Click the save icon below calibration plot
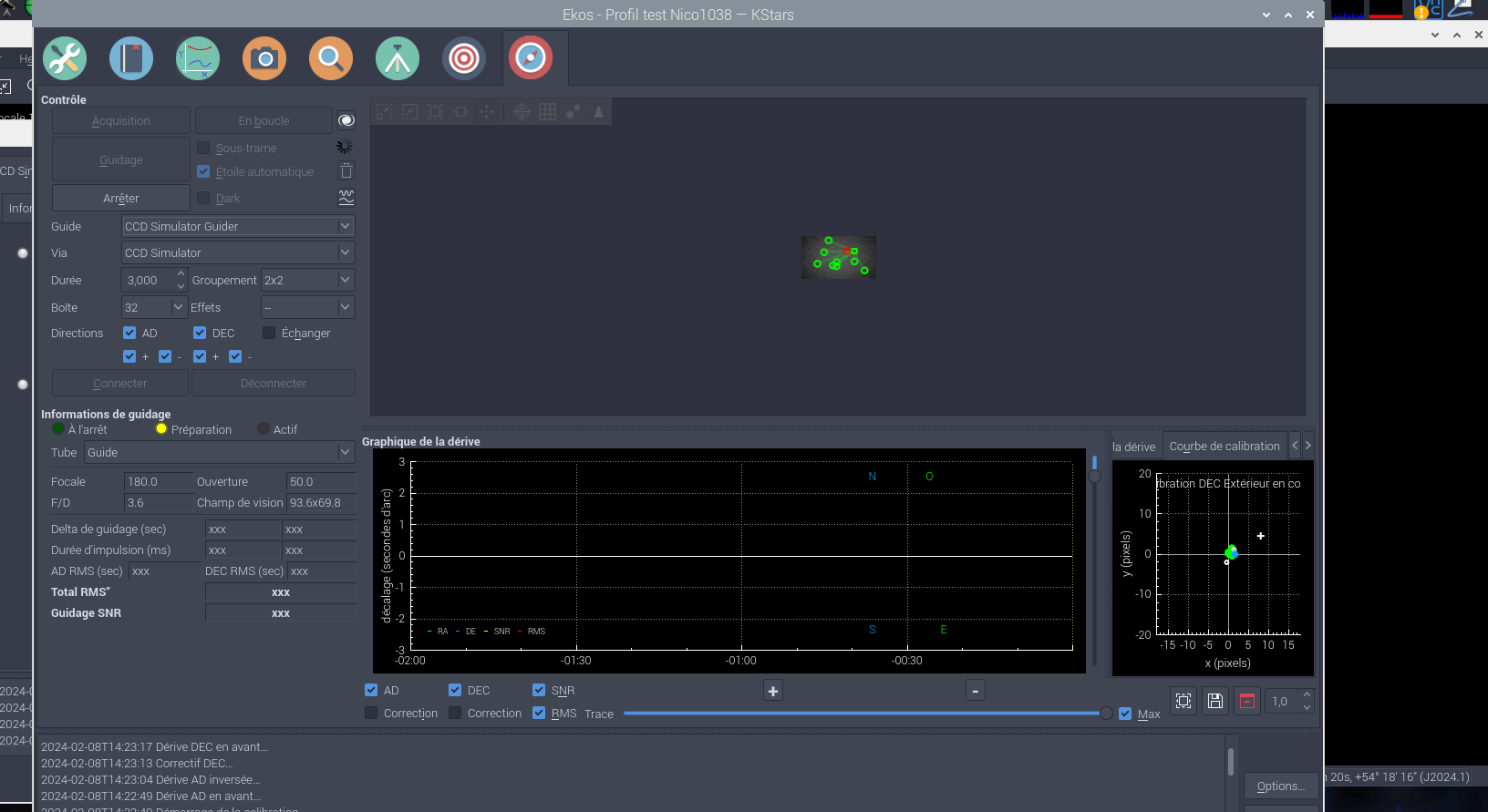1488x812 pixels. [x=1215, y=701]
